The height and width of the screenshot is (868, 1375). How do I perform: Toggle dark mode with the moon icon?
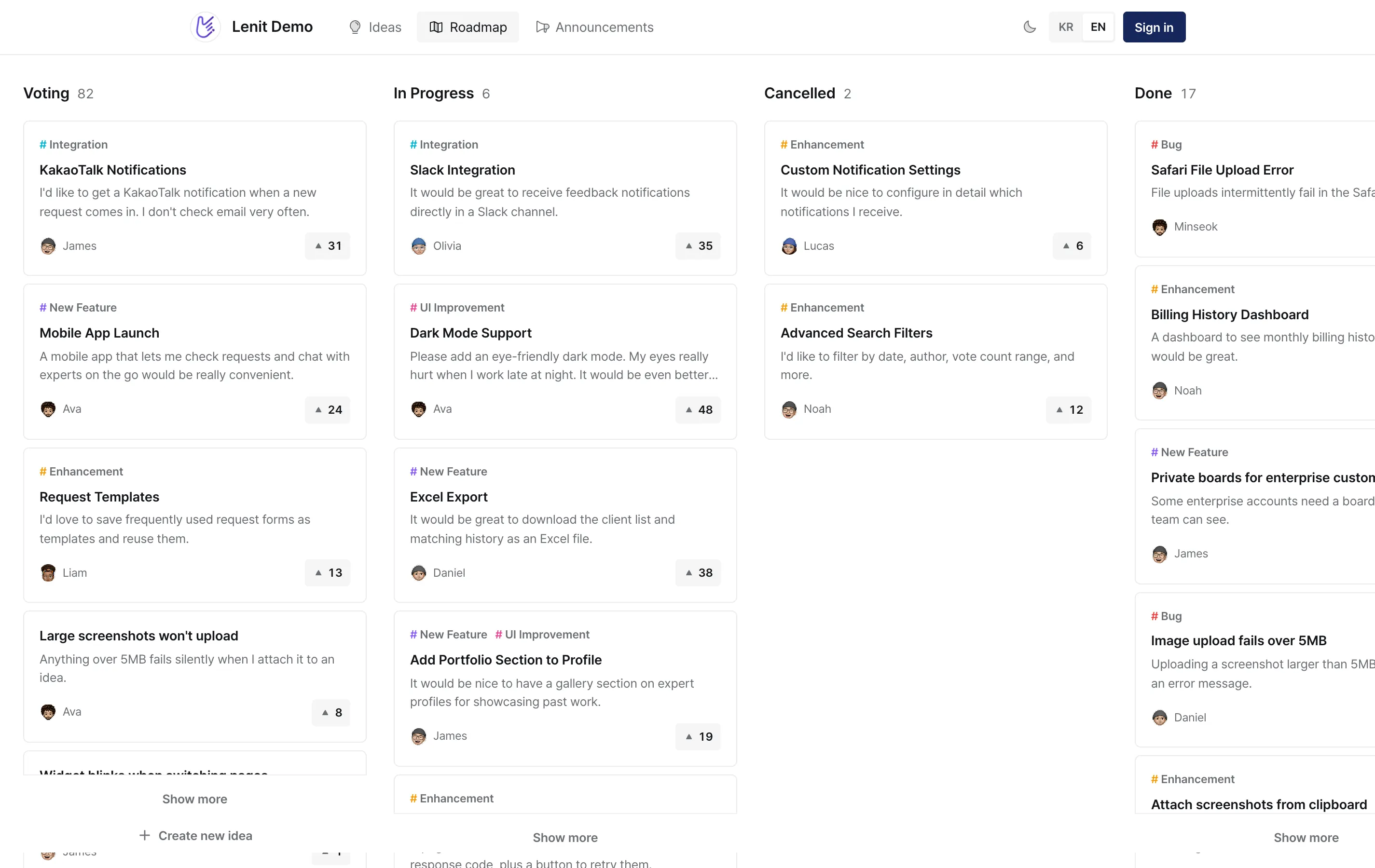coord(1030,27)
